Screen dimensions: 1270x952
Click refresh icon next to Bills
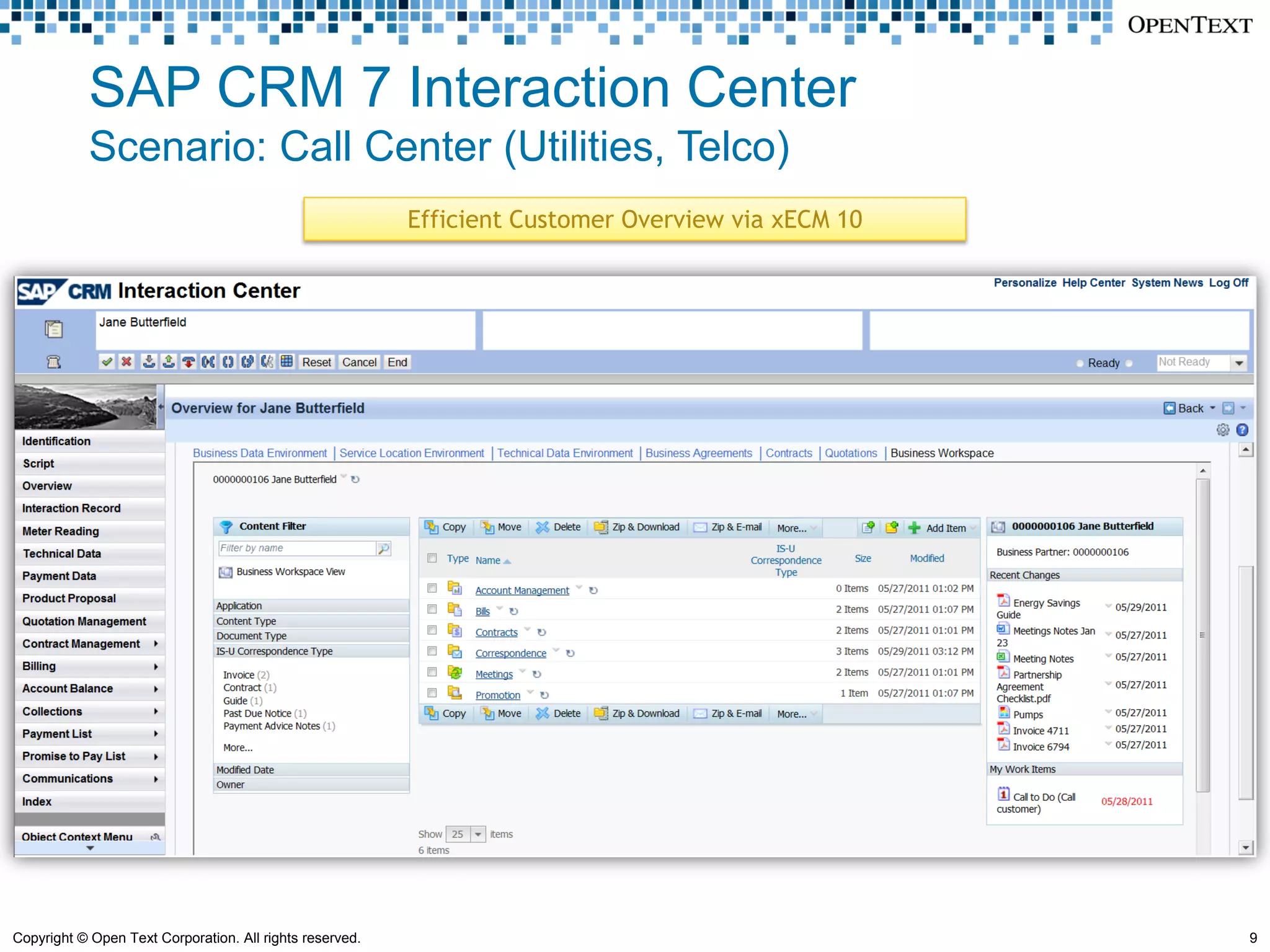point(513,611)
